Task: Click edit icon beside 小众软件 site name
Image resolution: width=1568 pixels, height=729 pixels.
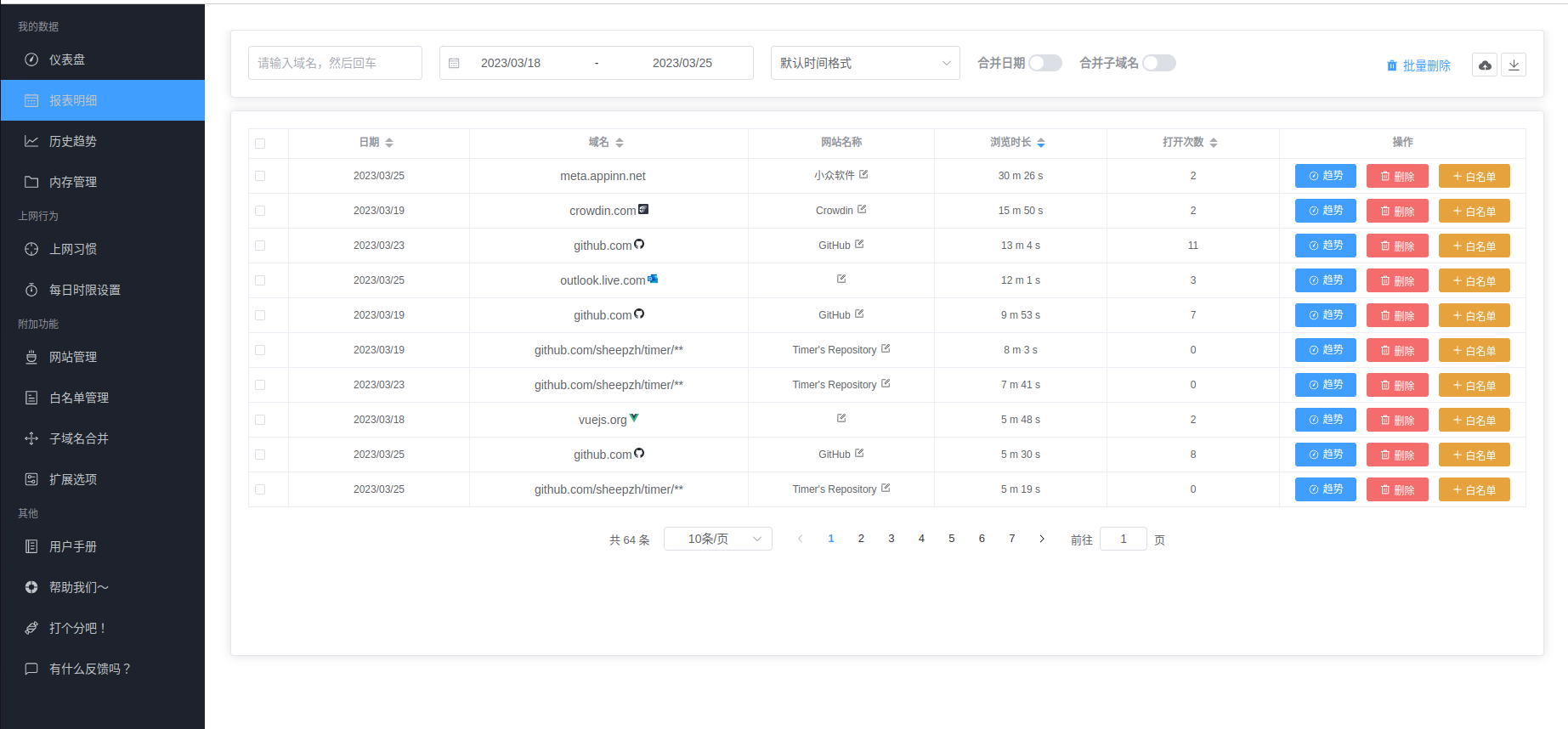Action: (863, 174)
